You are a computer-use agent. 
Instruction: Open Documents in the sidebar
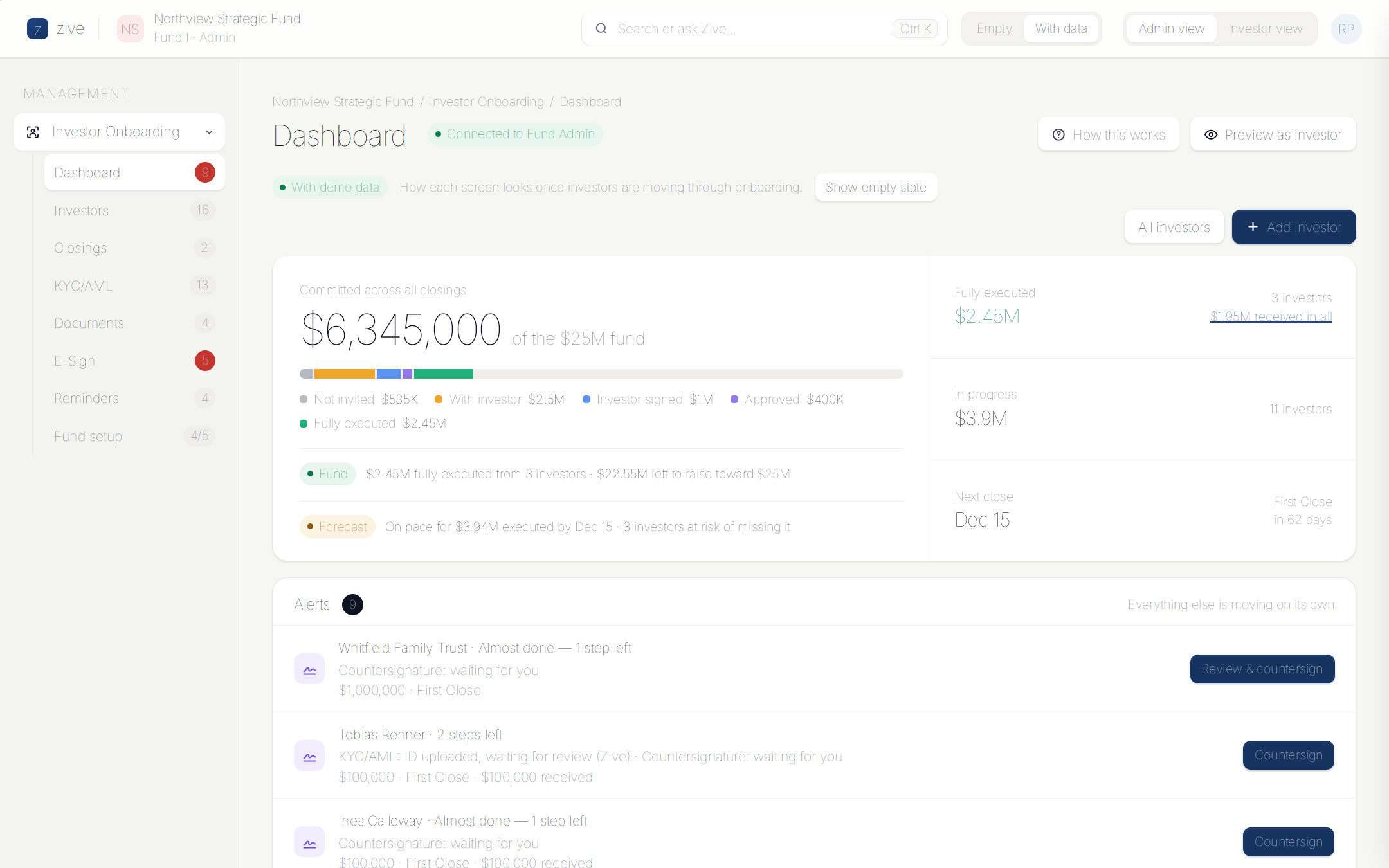pos(134,323)
